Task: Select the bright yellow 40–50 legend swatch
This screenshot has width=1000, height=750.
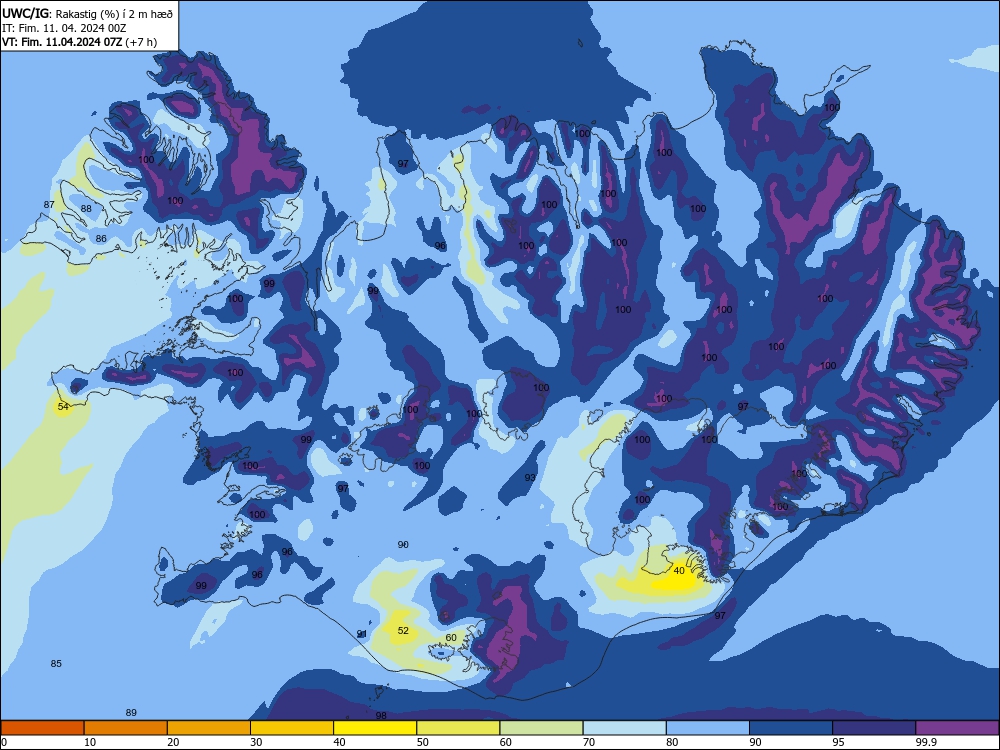Action: tap(375, 728)
